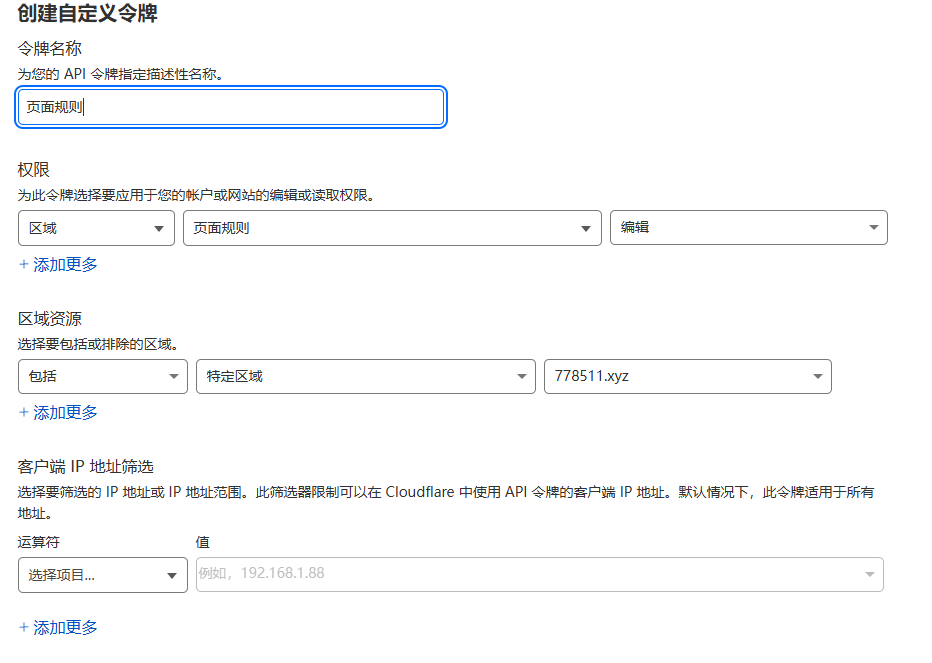Click the arrow icon in the 特定区域 box

(521, 377)
